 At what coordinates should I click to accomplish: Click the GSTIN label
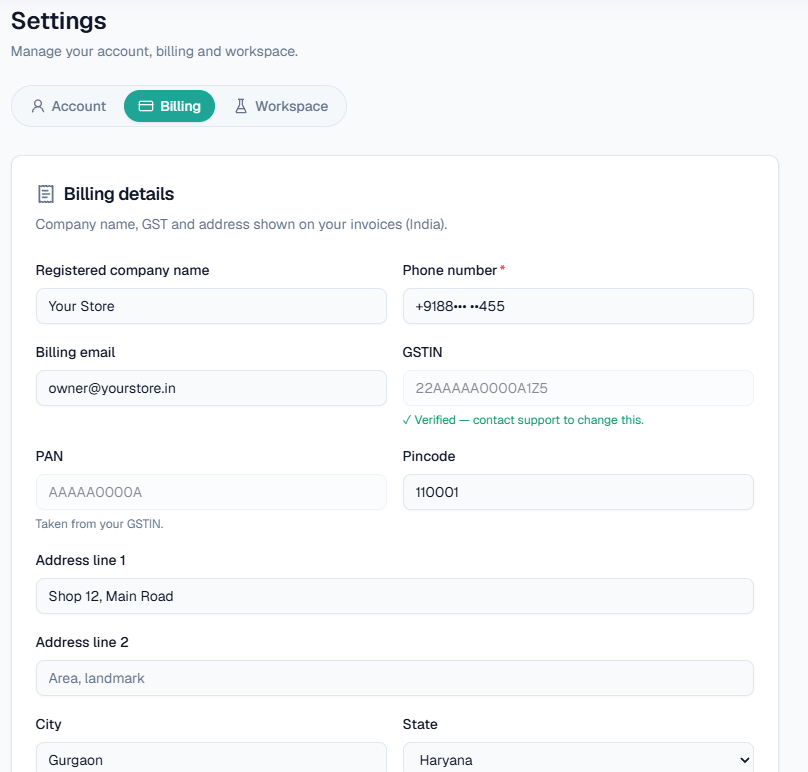coord(423,353)
